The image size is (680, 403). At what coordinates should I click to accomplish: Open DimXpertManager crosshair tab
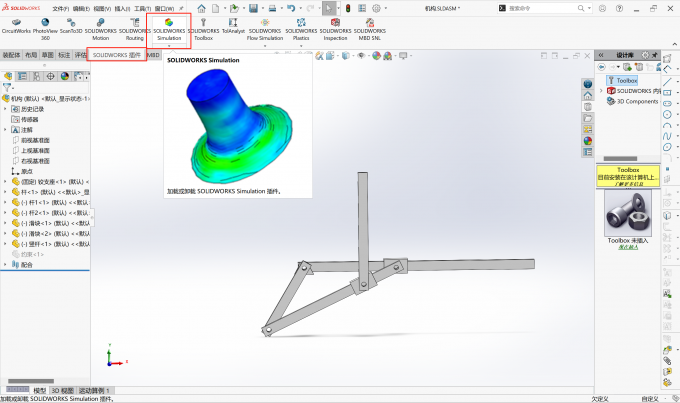[x=51, y=76]
